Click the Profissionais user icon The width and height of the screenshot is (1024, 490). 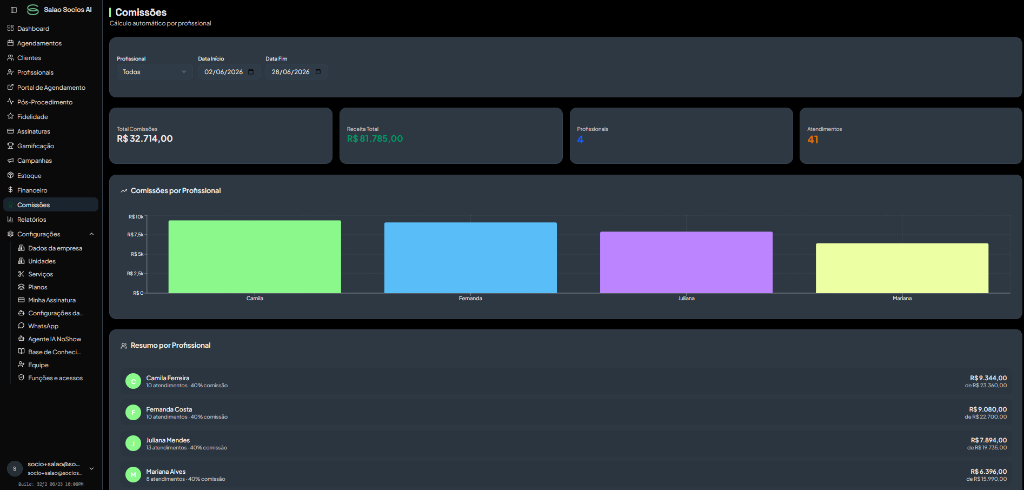(10, 73)
